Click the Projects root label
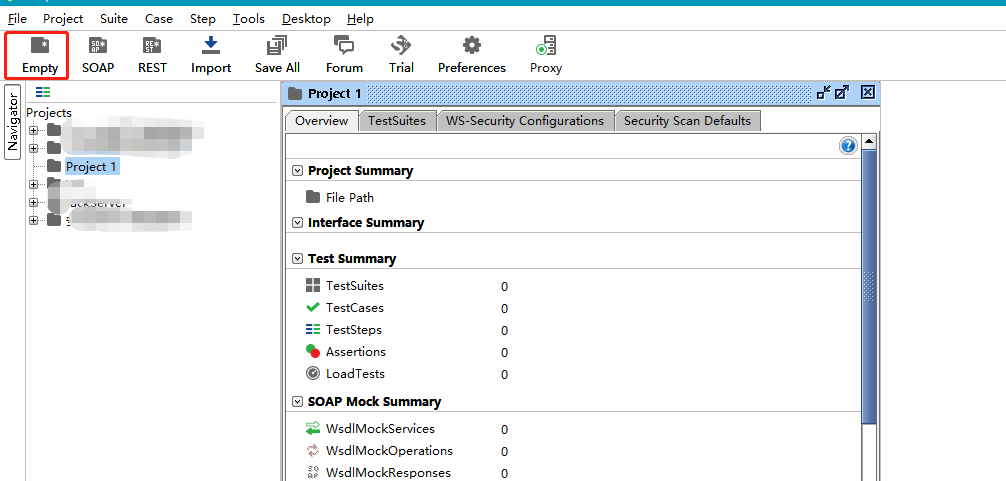 coord(49,113)
